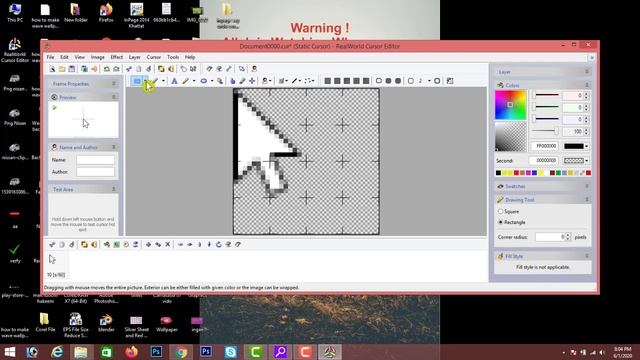Open the File menu
The height and width of the screenshot is (360, 640).
(50, 57)
